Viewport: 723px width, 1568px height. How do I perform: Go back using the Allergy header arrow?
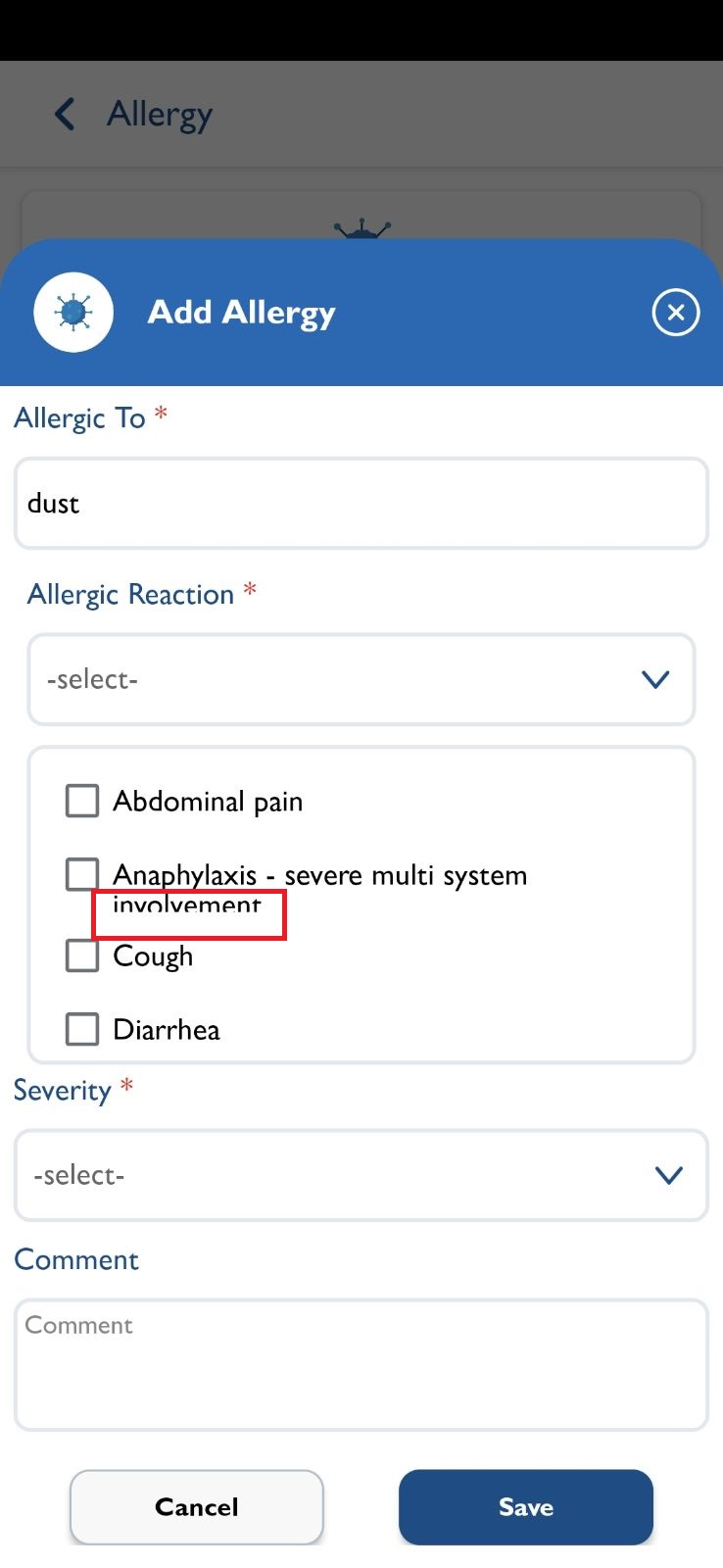tap(65, 114)
